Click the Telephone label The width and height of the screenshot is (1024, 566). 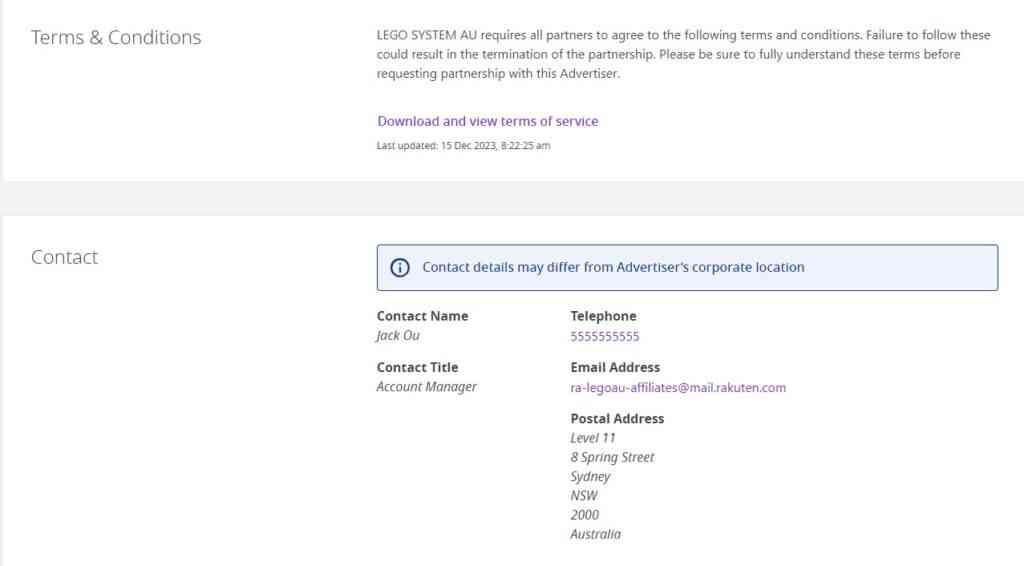[603, 316]
